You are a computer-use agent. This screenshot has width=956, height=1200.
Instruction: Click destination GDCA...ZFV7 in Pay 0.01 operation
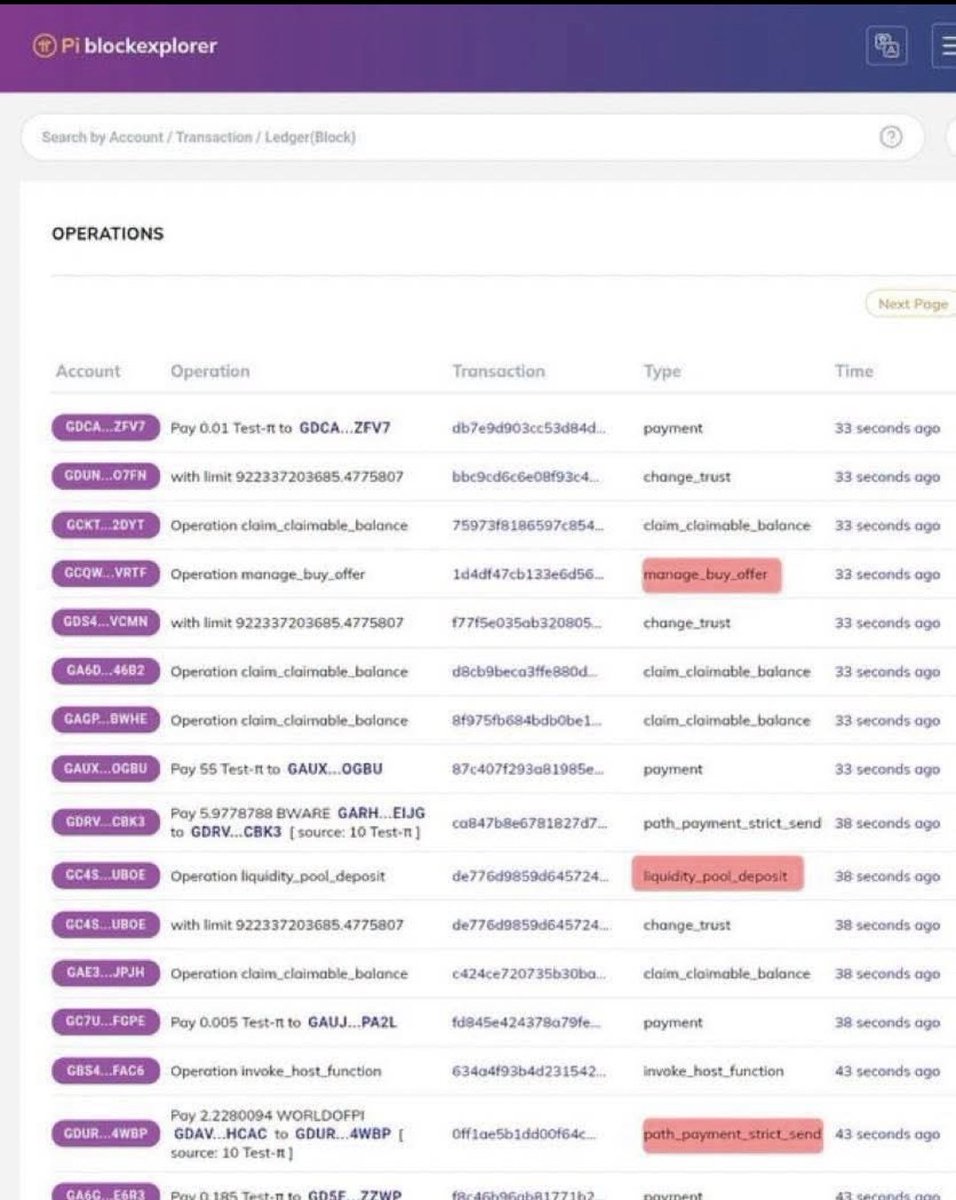(x=345, y=428)
